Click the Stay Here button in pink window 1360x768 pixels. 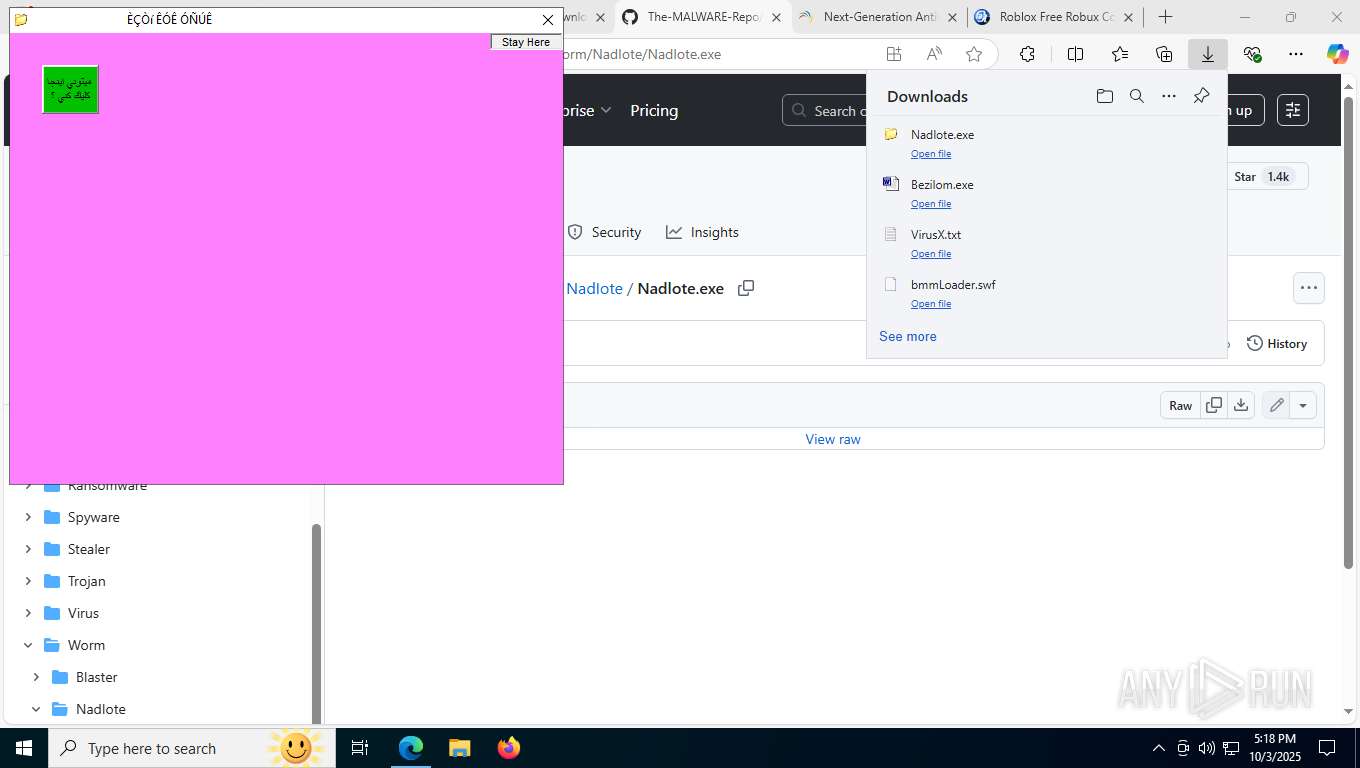(526, 42)
